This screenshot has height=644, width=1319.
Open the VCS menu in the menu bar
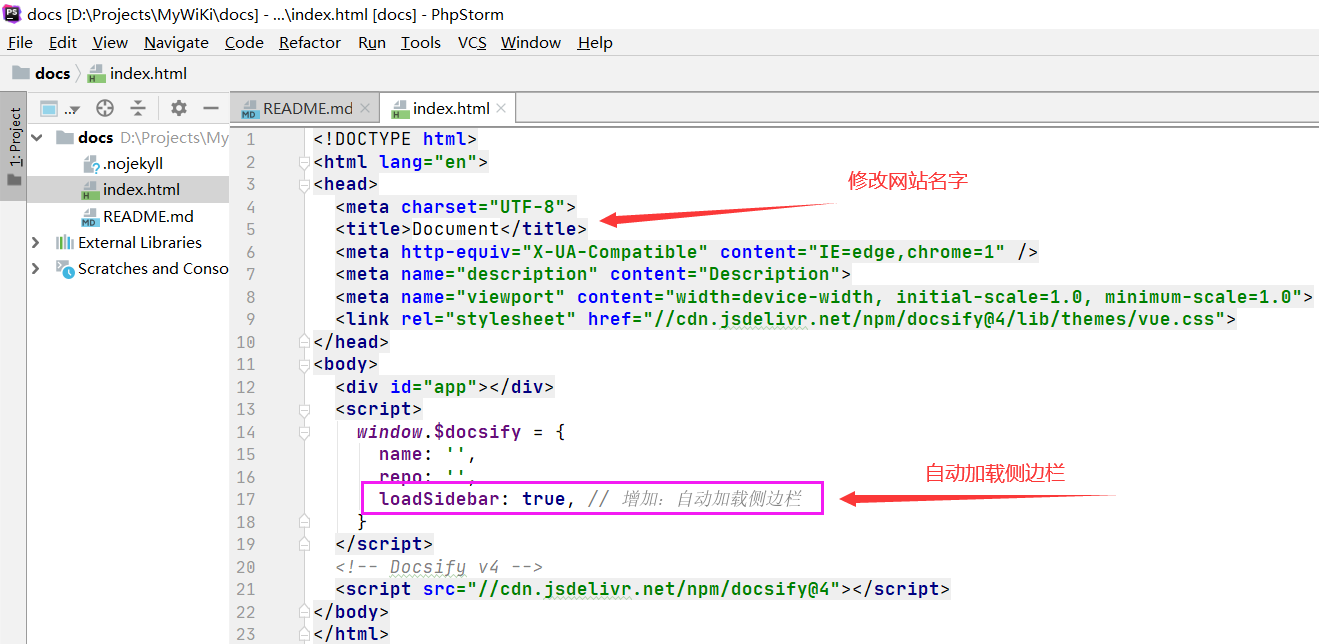[x=470, y=42]
